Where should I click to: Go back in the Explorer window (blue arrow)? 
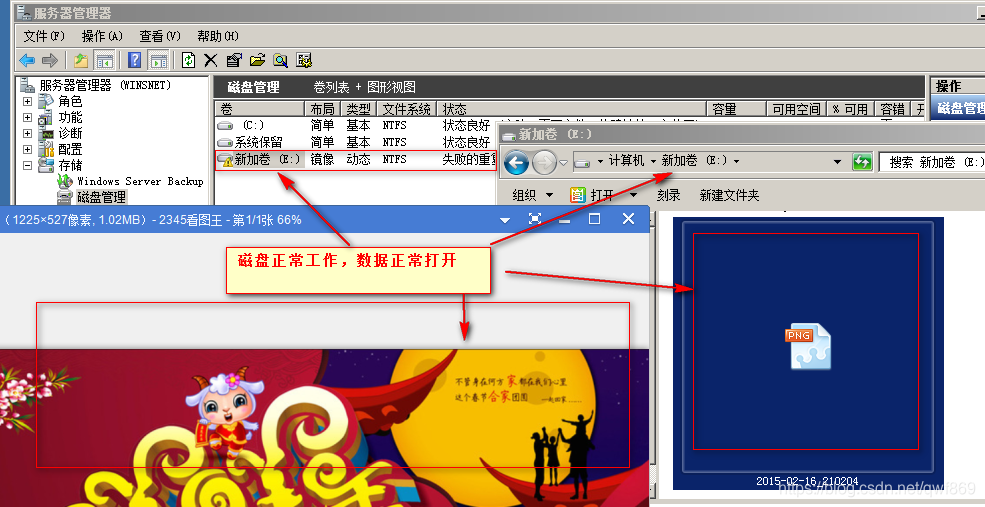click(x=516, y=163)
